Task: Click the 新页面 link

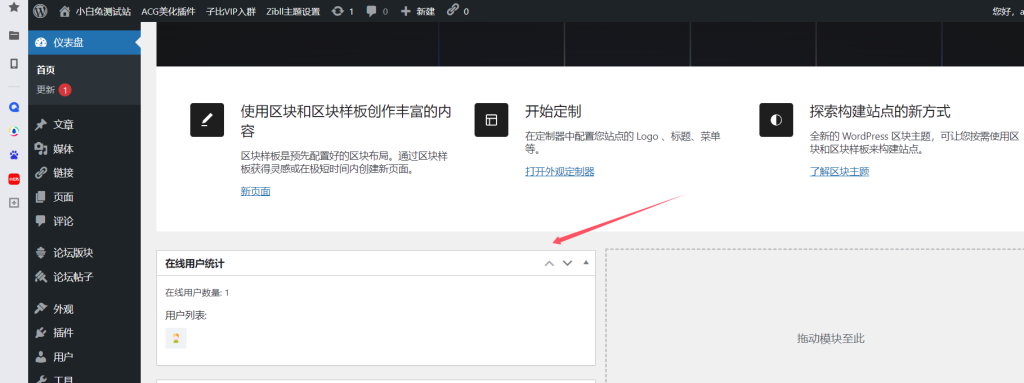Action: [x=255, y=192]
